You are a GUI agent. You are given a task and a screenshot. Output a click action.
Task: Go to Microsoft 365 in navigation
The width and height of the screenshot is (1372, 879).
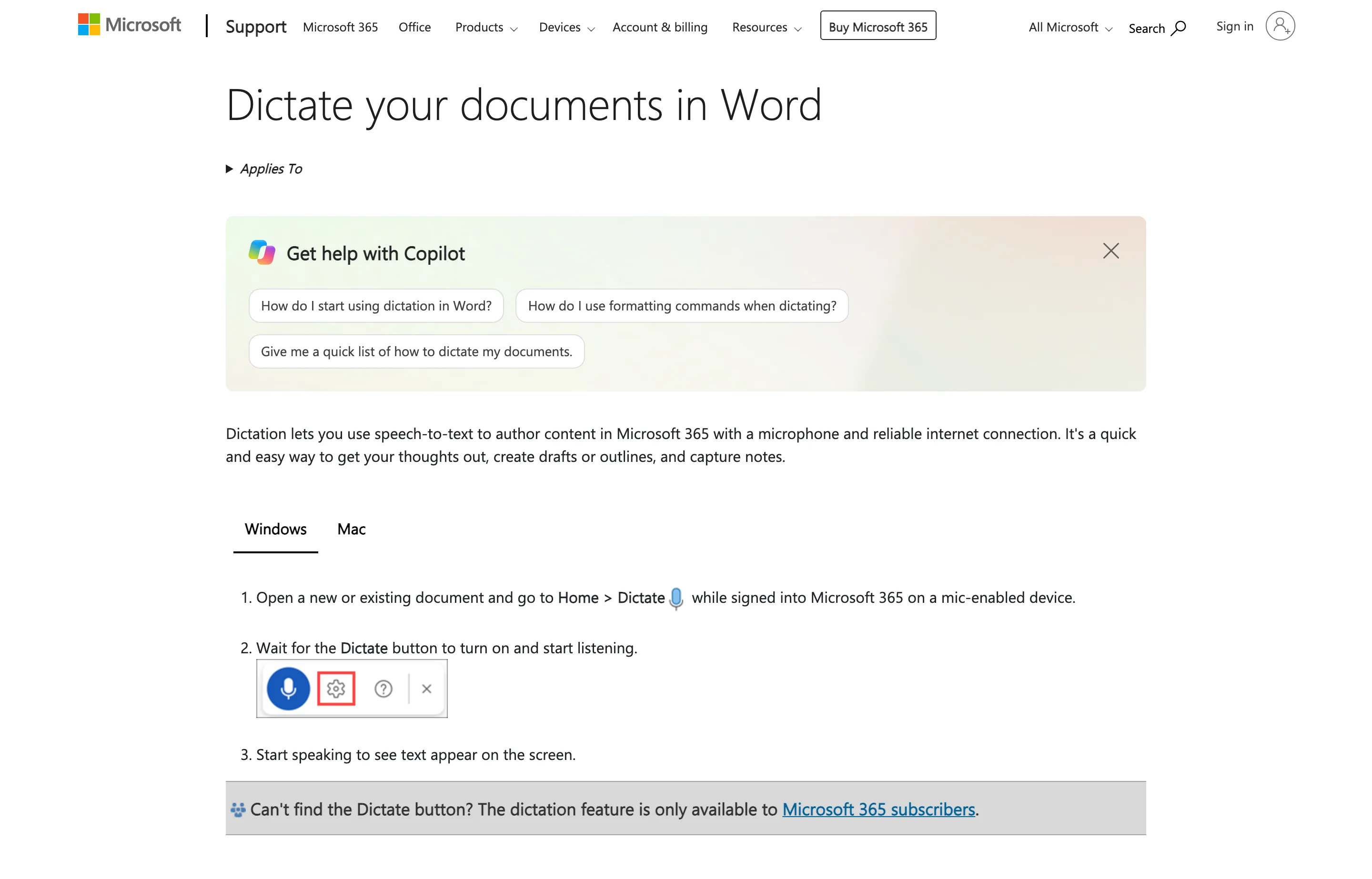tap(340, 27)
